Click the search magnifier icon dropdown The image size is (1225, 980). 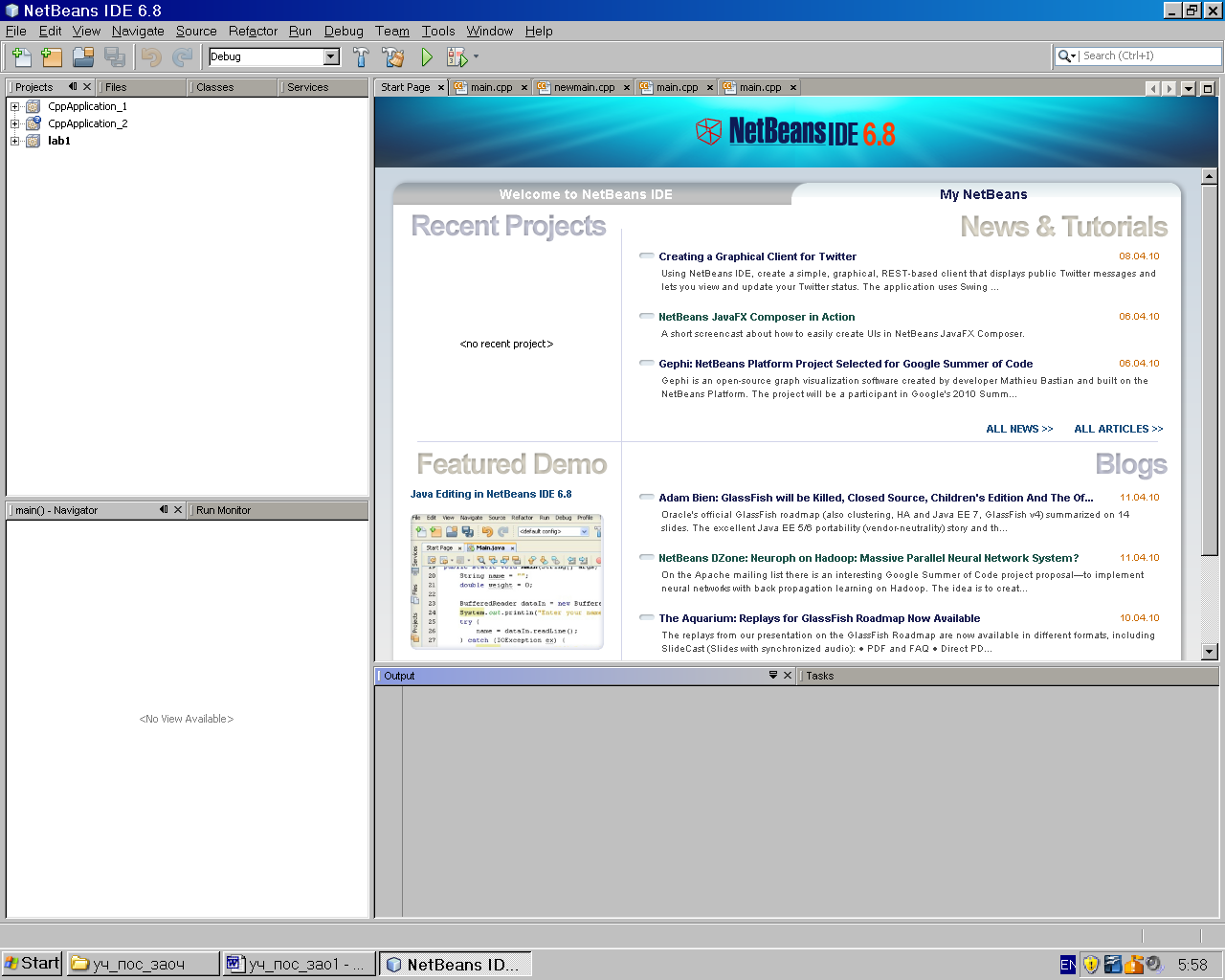1067,56
